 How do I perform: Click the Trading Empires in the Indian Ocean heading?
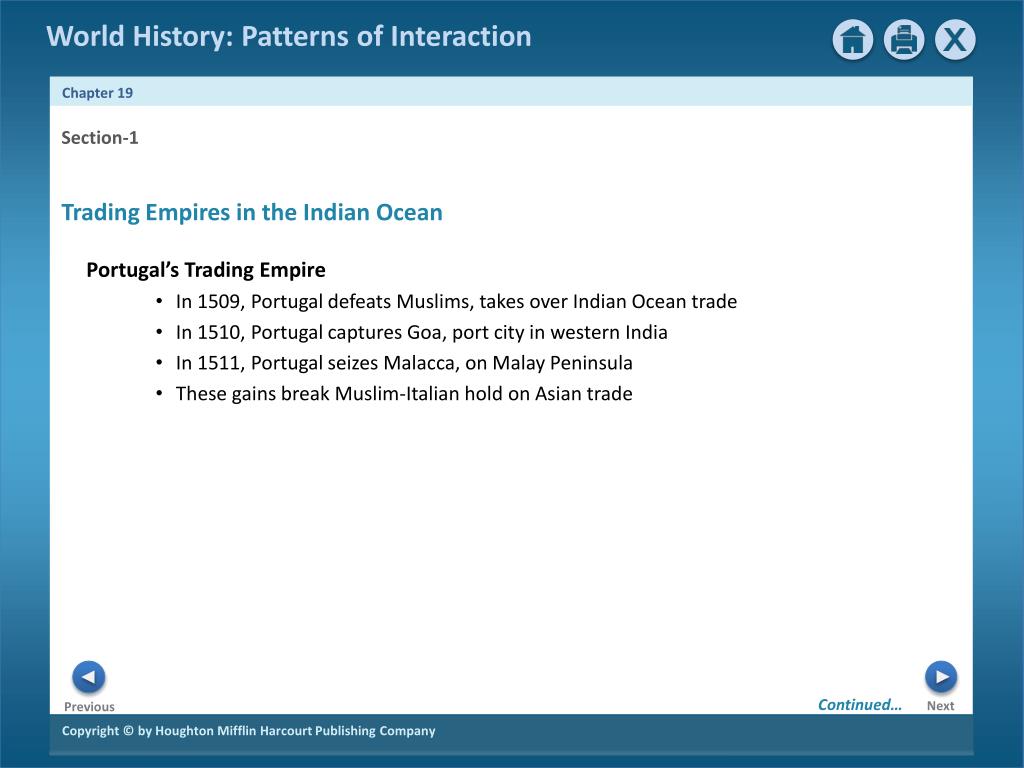pyautogui.click(x=252, y=213)
